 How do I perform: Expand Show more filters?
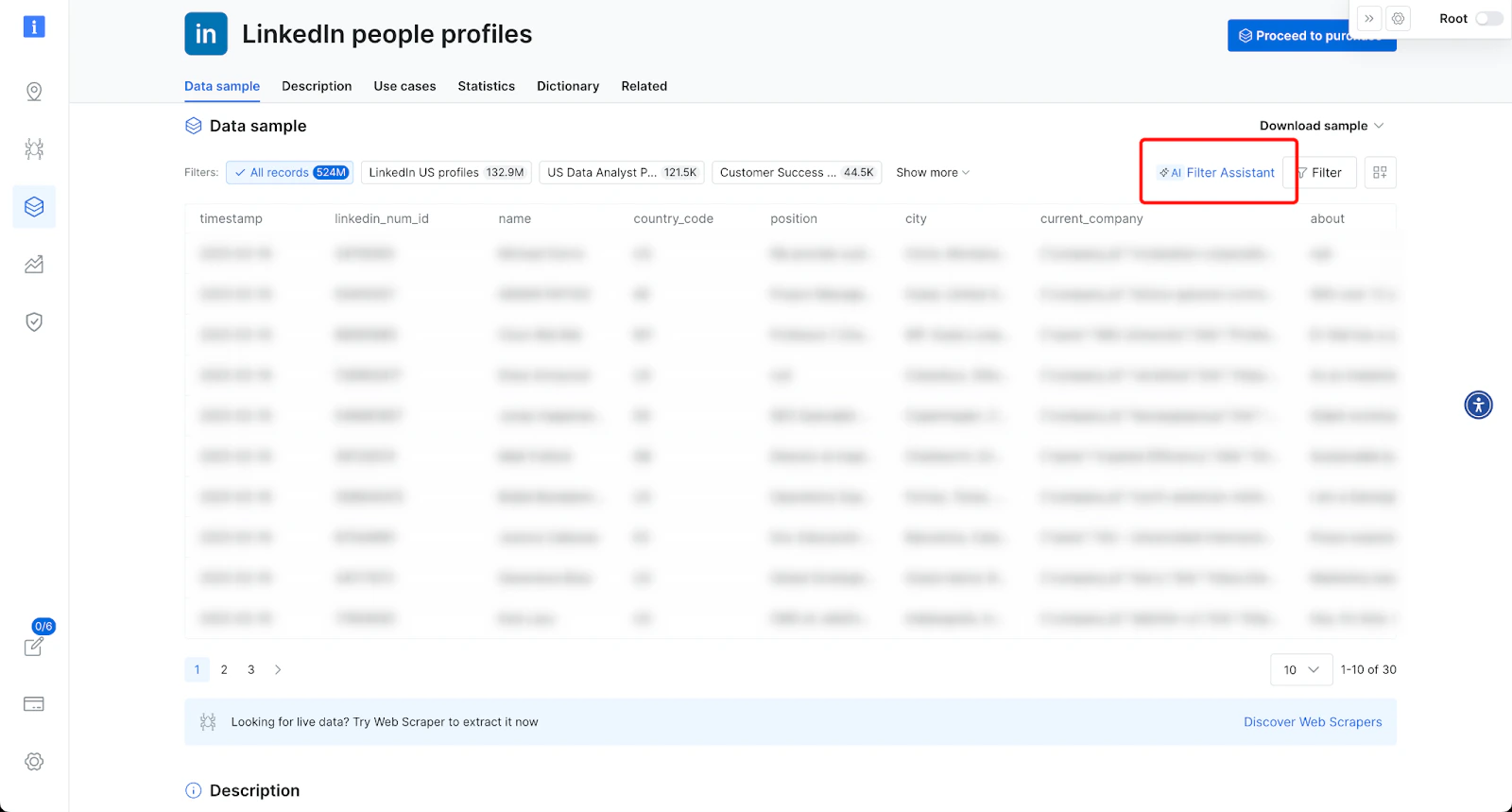(x=933, y=172)
